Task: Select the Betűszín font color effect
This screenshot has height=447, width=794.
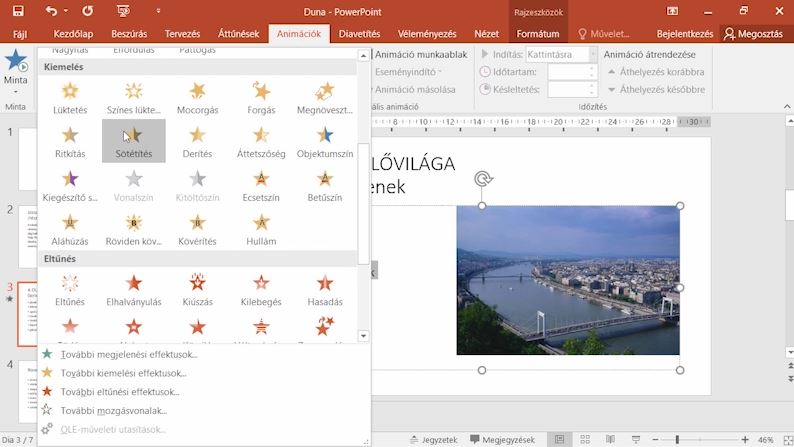Action: point(325,185)
